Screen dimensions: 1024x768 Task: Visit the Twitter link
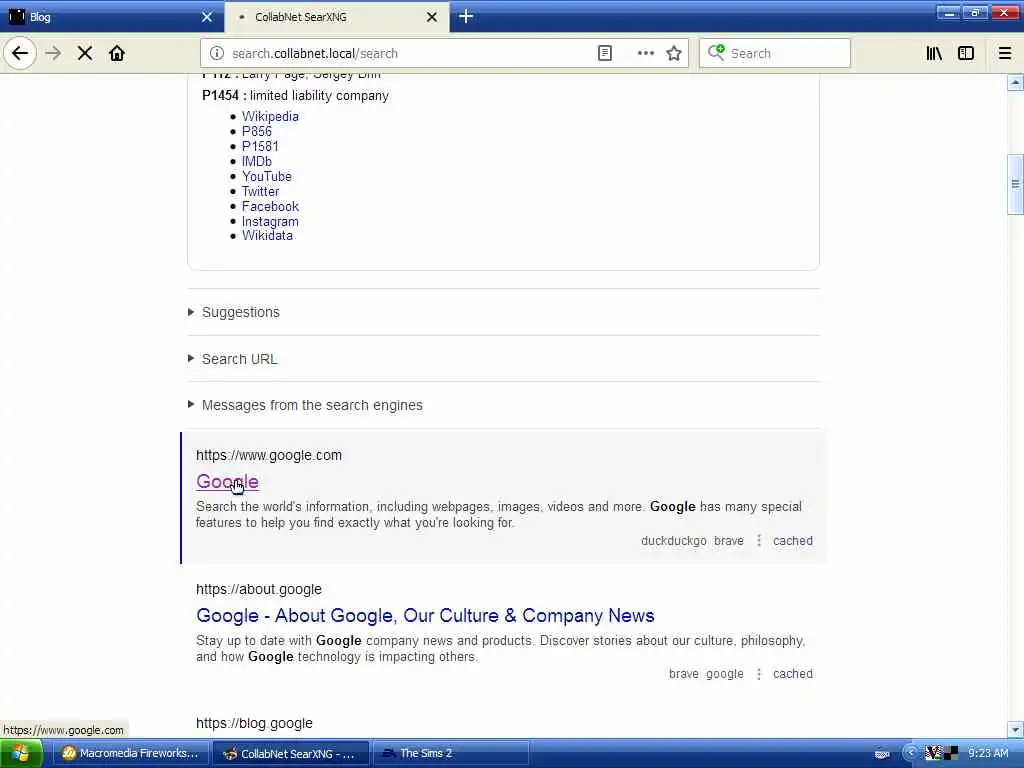(260, 191)
